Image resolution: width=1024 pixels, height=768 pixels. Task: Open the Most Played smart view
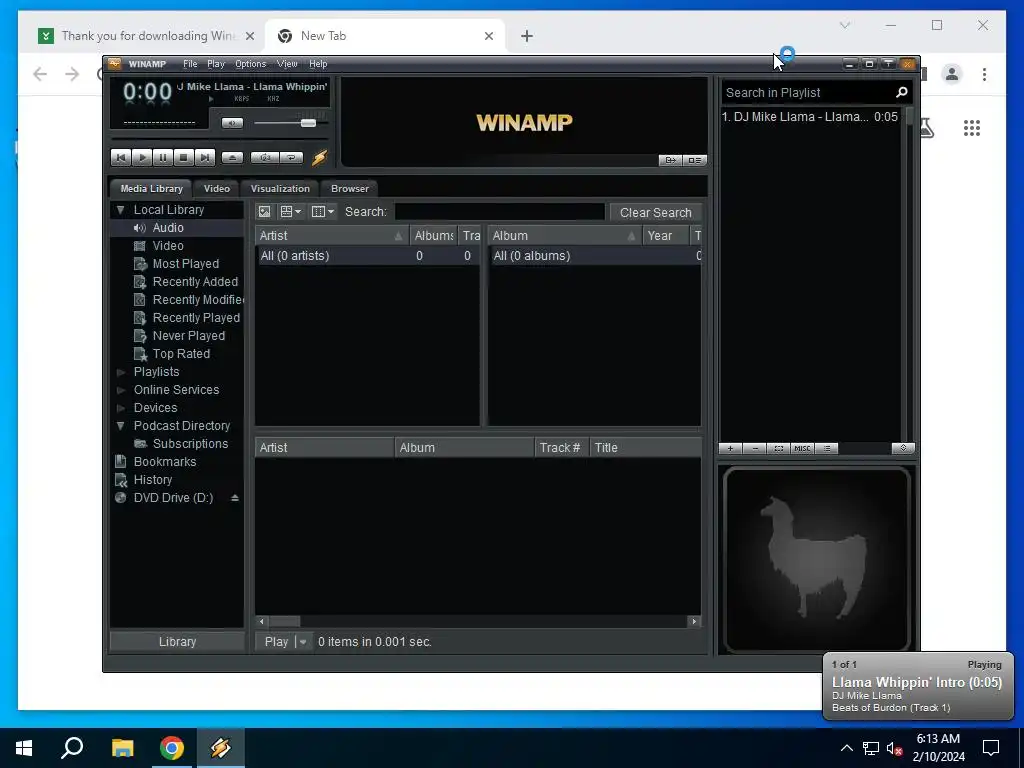click(x=185, y=264)
